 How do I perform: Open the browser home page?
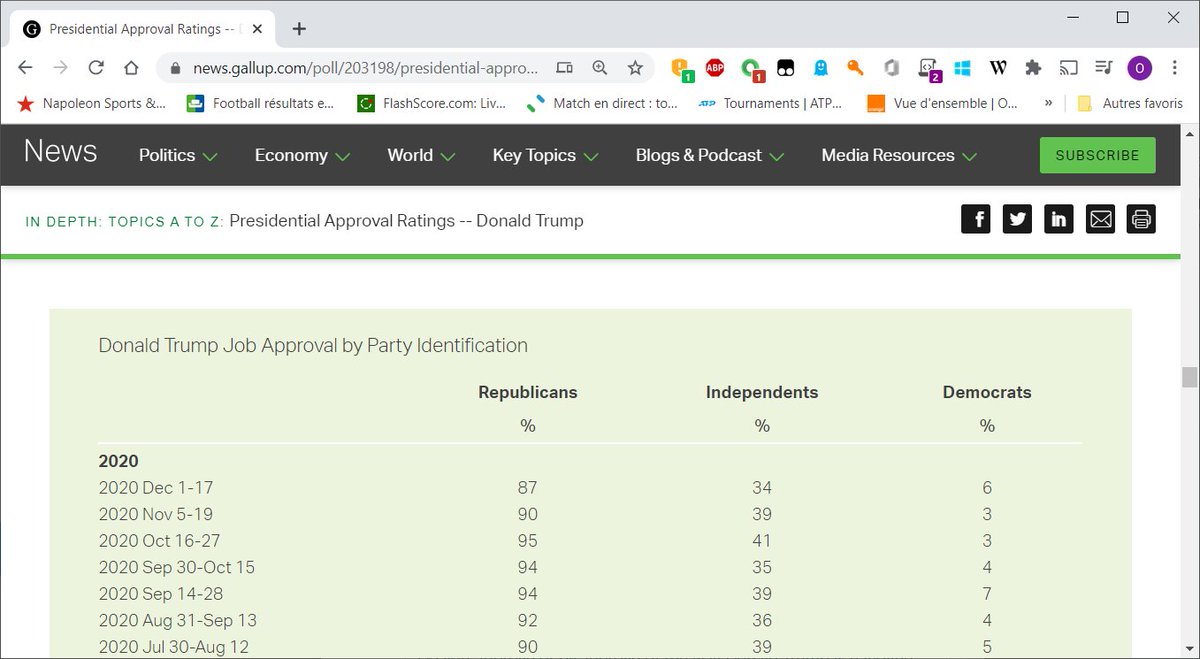tap(131, 68)
